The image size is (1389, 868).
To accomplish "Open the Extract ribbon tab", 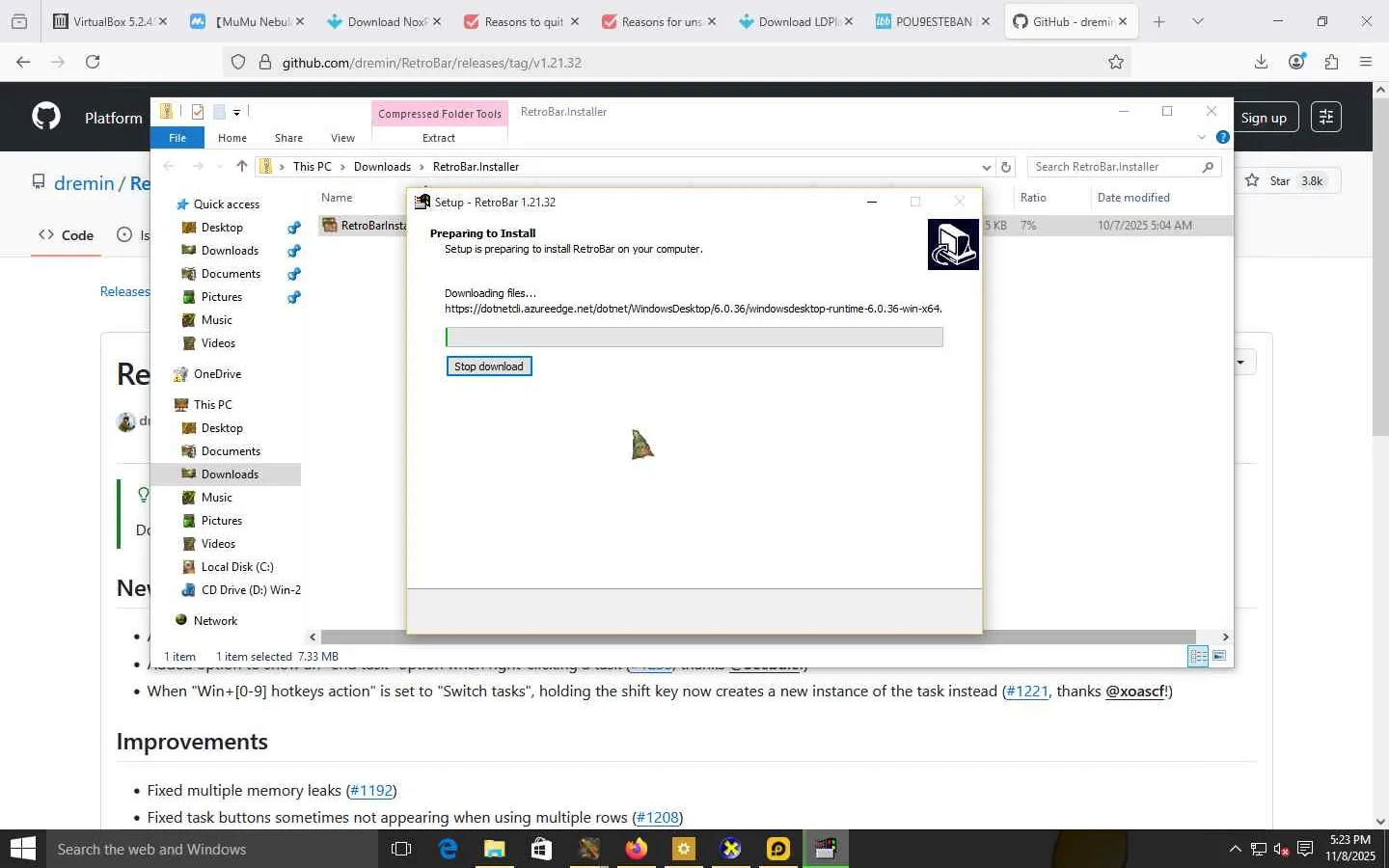I will coord(439,138).
